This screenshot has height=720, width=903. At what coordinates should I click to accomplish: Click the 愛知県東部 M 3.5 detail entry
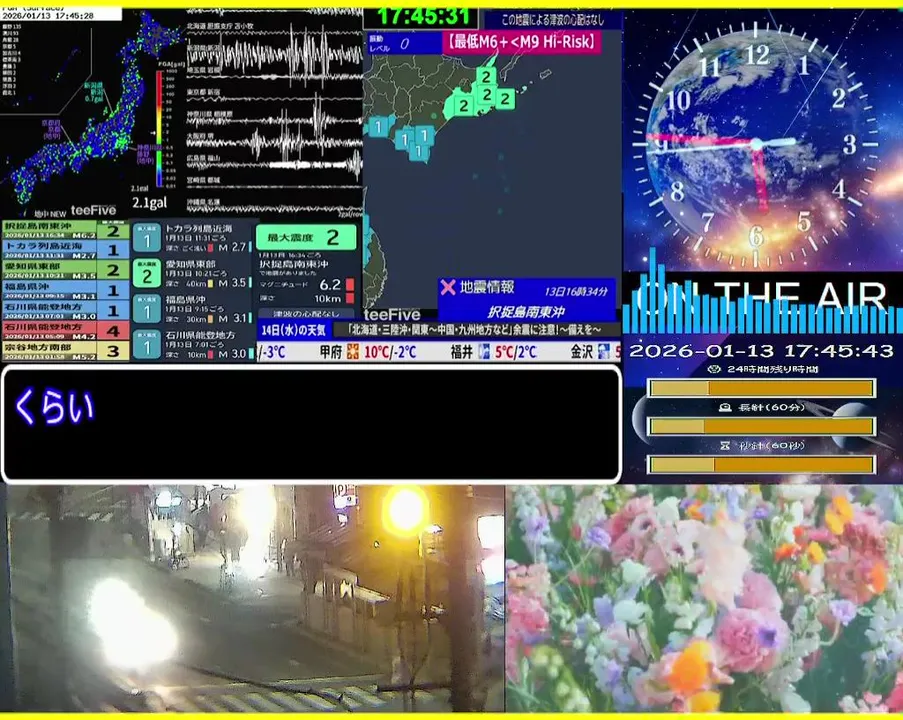(207, 274)
